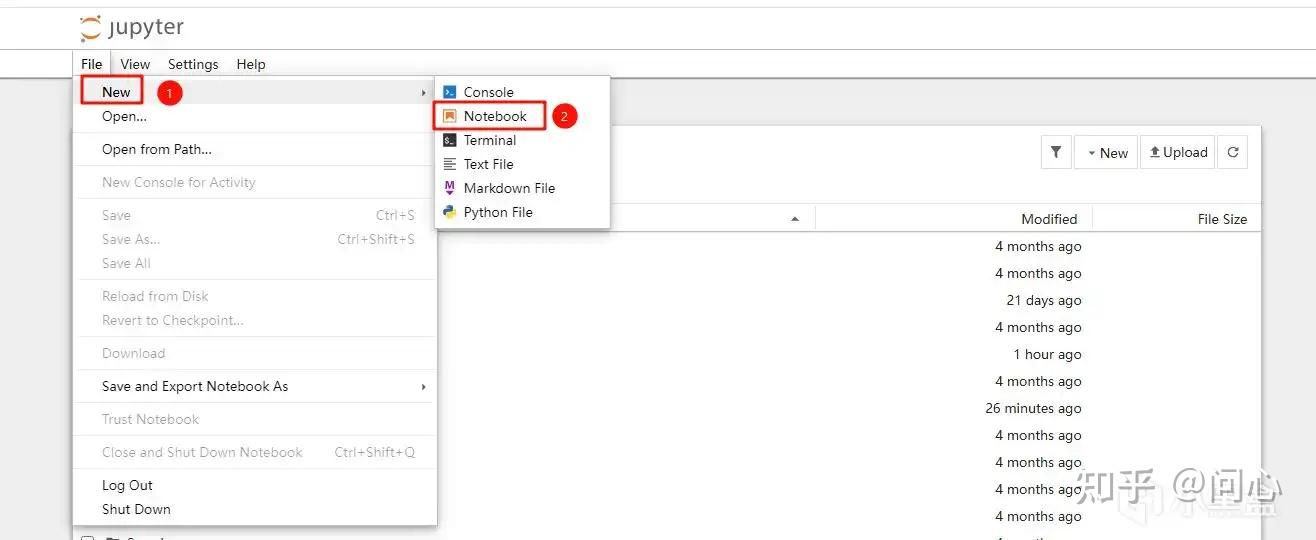Click the Upload button
This screenshot has width=1316, height=540.
[x=1178, y=152]
